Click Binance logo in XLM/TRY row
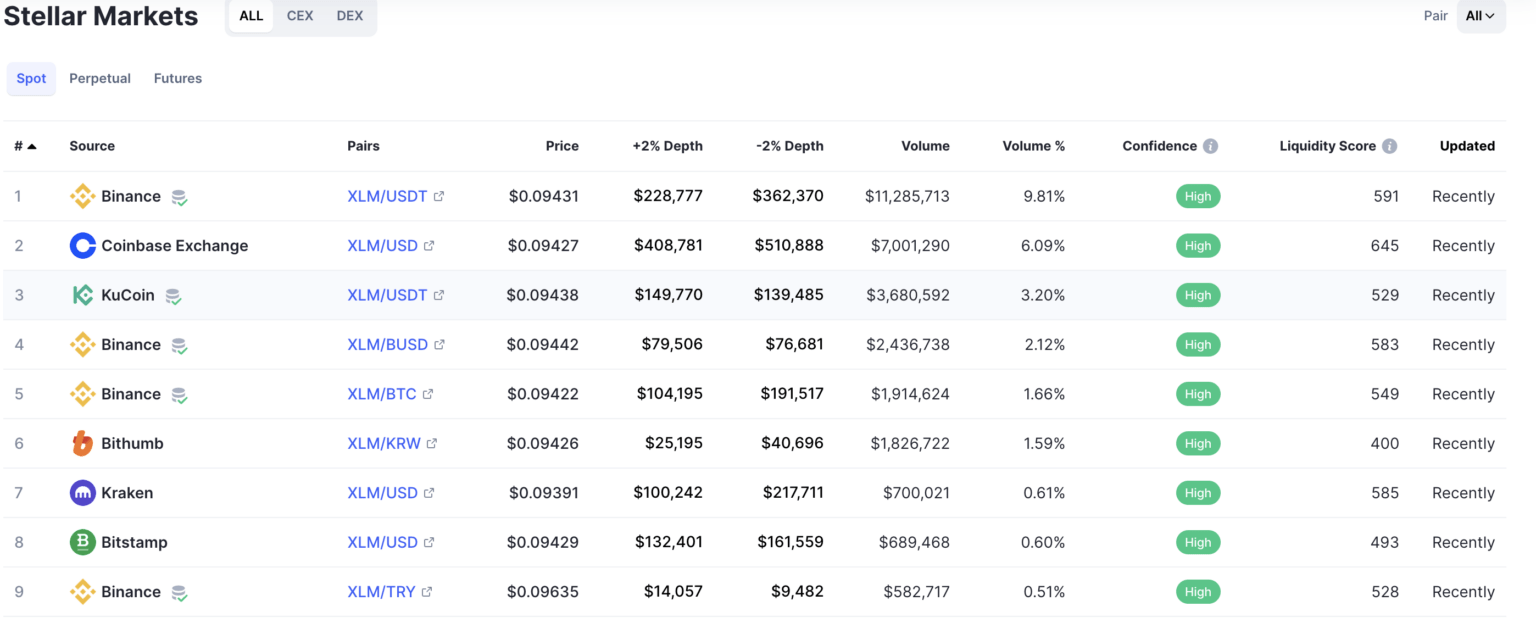This screenshot has height=623, width=1536. (83, 592)
